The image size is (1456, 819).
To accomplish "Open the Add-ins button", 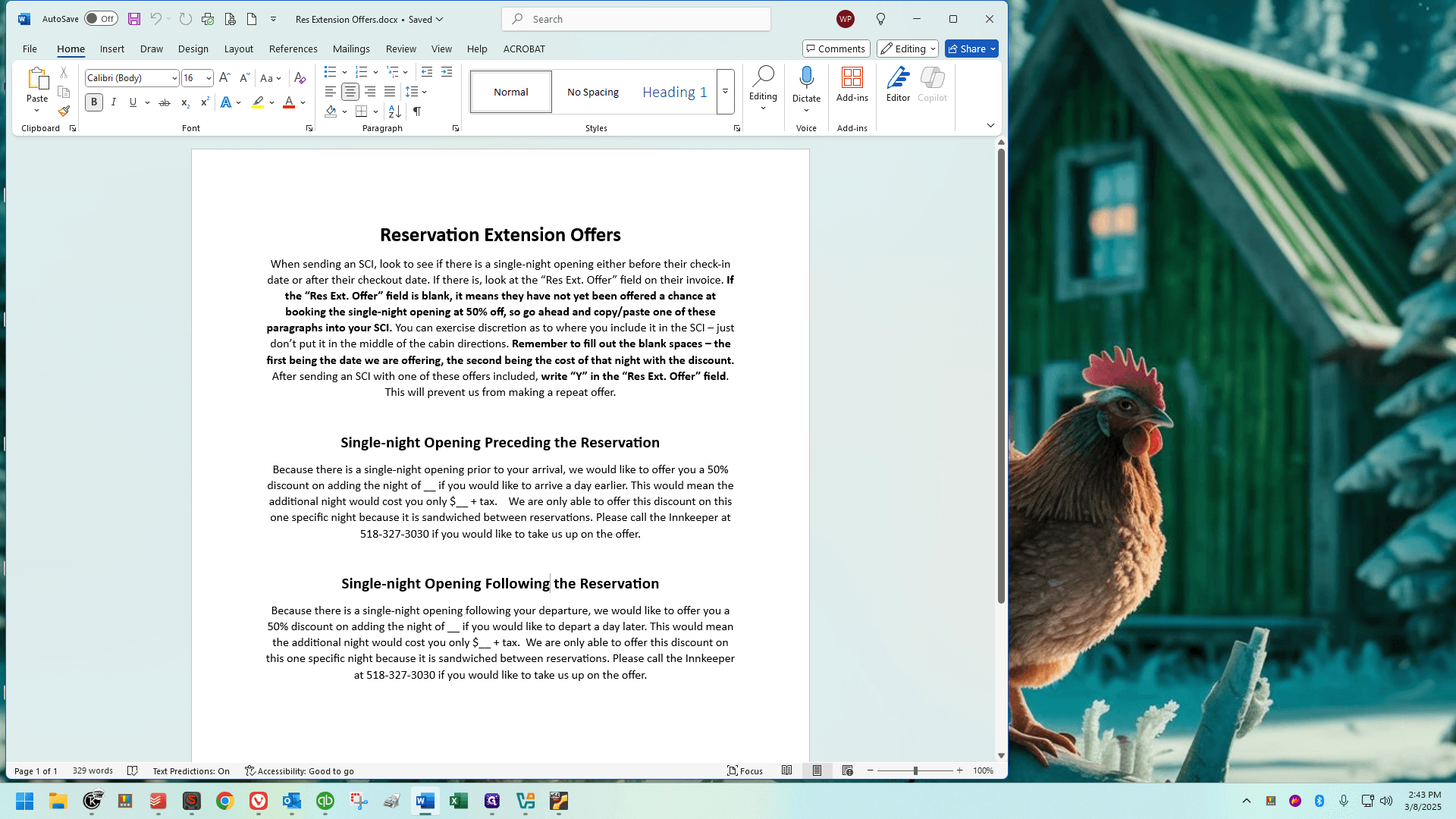I will click(x=852, y=84).
